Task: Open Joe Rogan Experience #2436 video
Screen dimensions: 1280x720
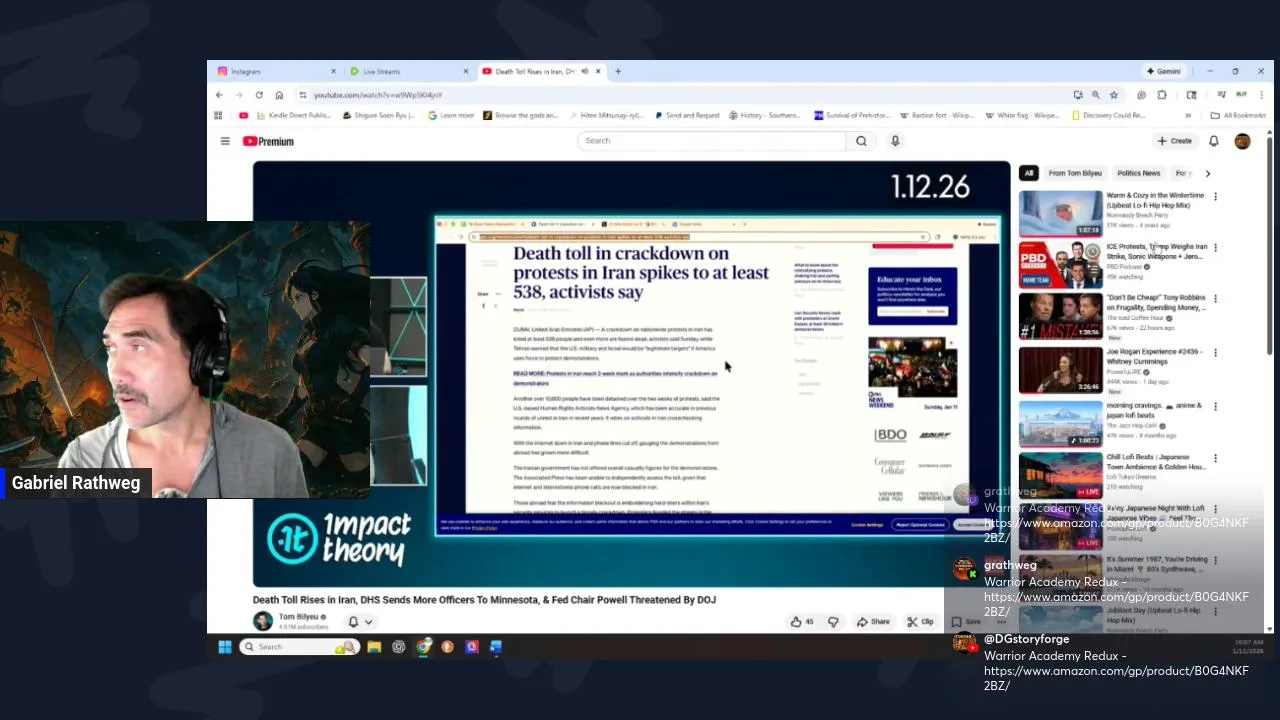Action: (x=1060, y=370)
